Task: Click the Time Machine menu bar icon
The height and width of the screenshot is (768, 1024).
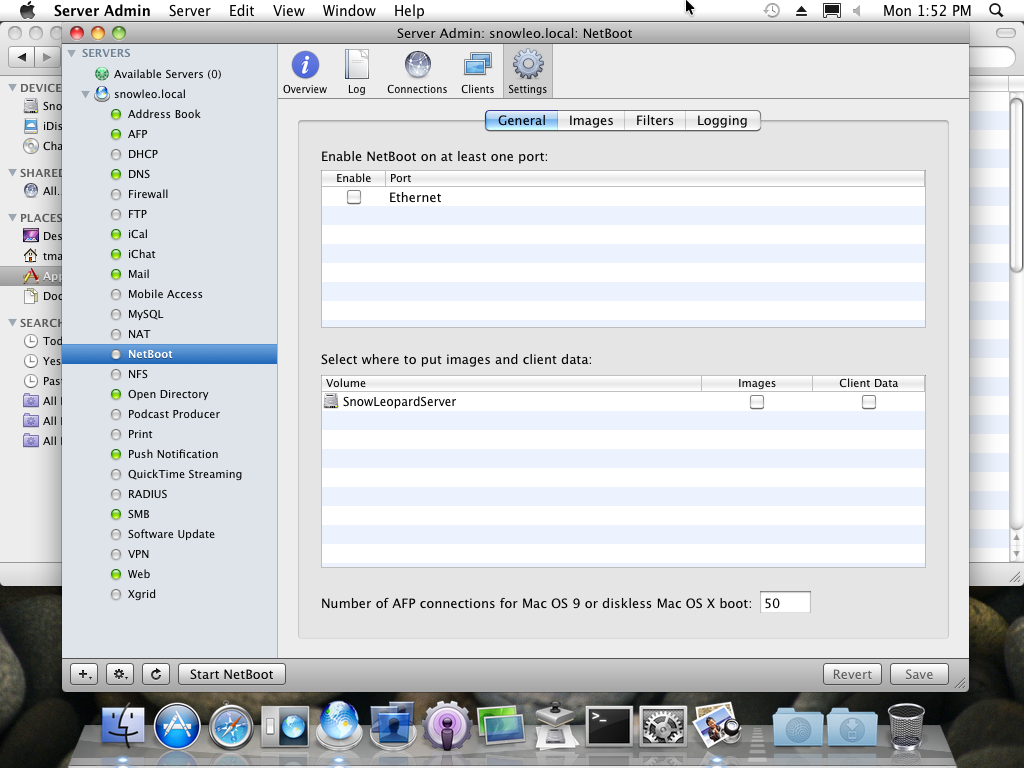Action: coord(772,10)
